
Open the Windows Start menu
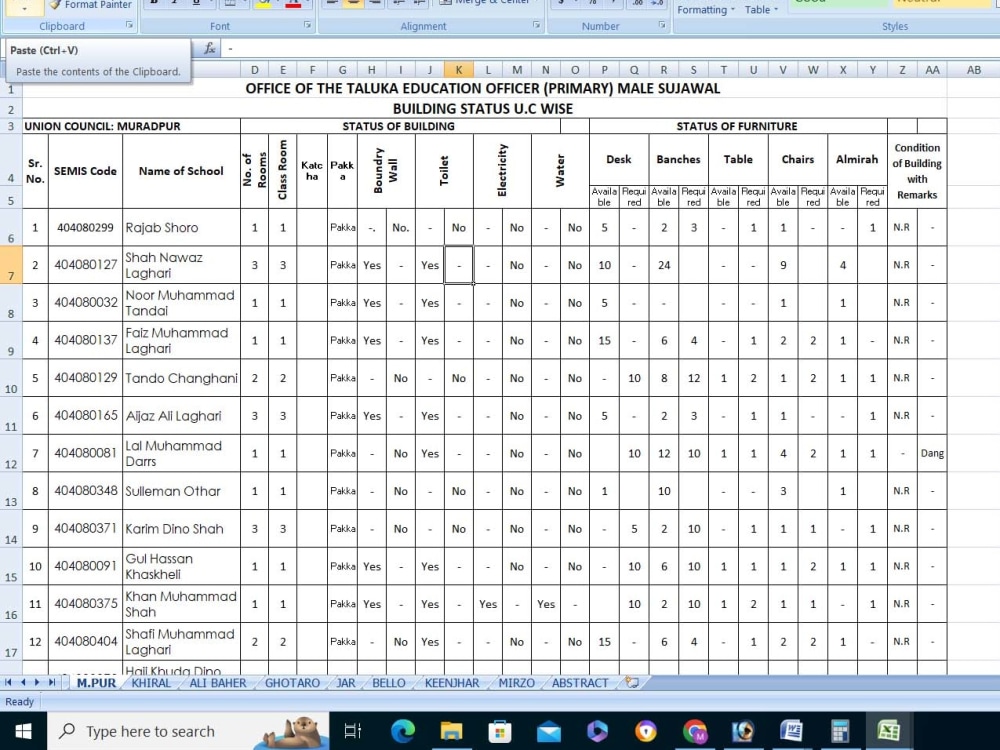[23, 731]
